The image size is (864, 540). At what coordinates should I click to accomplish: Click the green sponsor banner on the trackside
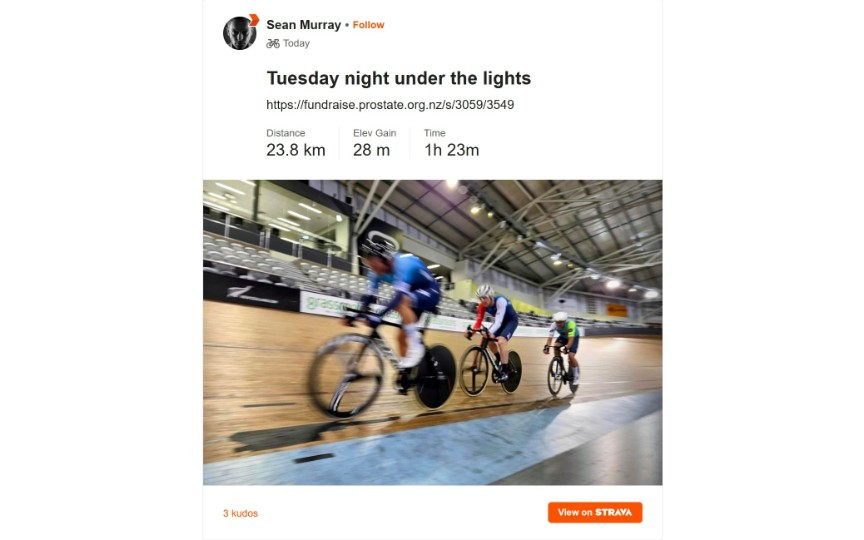pos(330,304)
